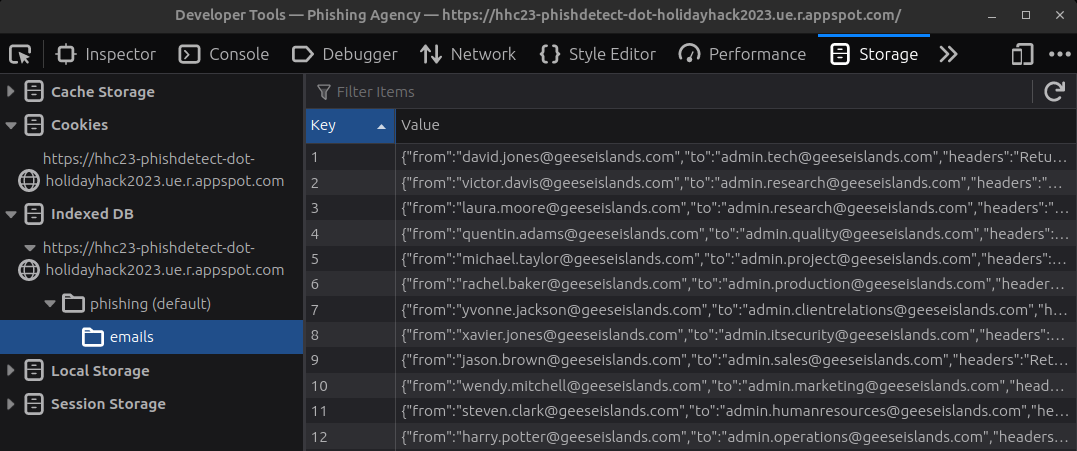1077x451 pixels.
Task: Sort by the Key column header
Action: pos(349,125)
